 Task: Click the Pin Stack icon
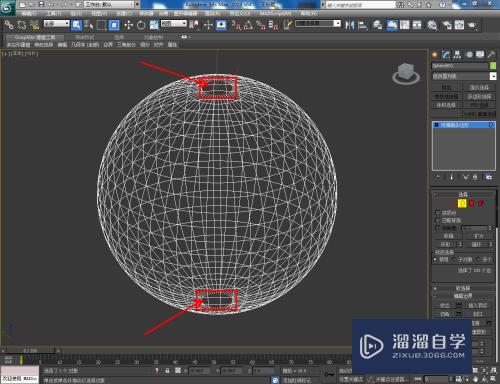(x=438, y=177)
